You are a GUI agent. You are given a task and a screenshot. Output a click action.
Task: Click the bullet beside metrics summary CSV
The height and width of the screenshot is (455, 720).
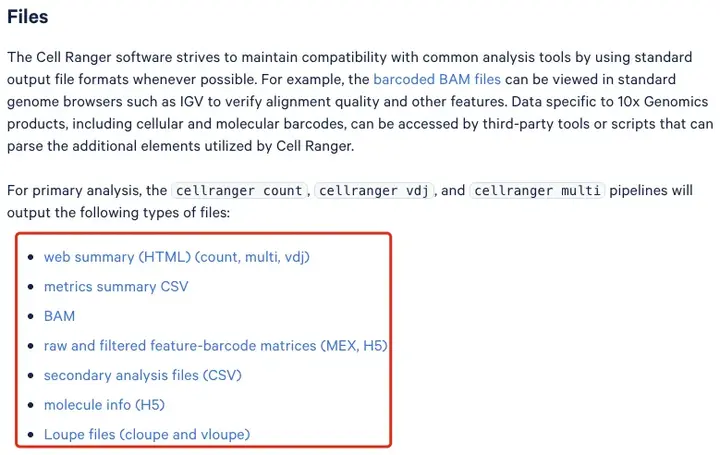click(29, 287)
